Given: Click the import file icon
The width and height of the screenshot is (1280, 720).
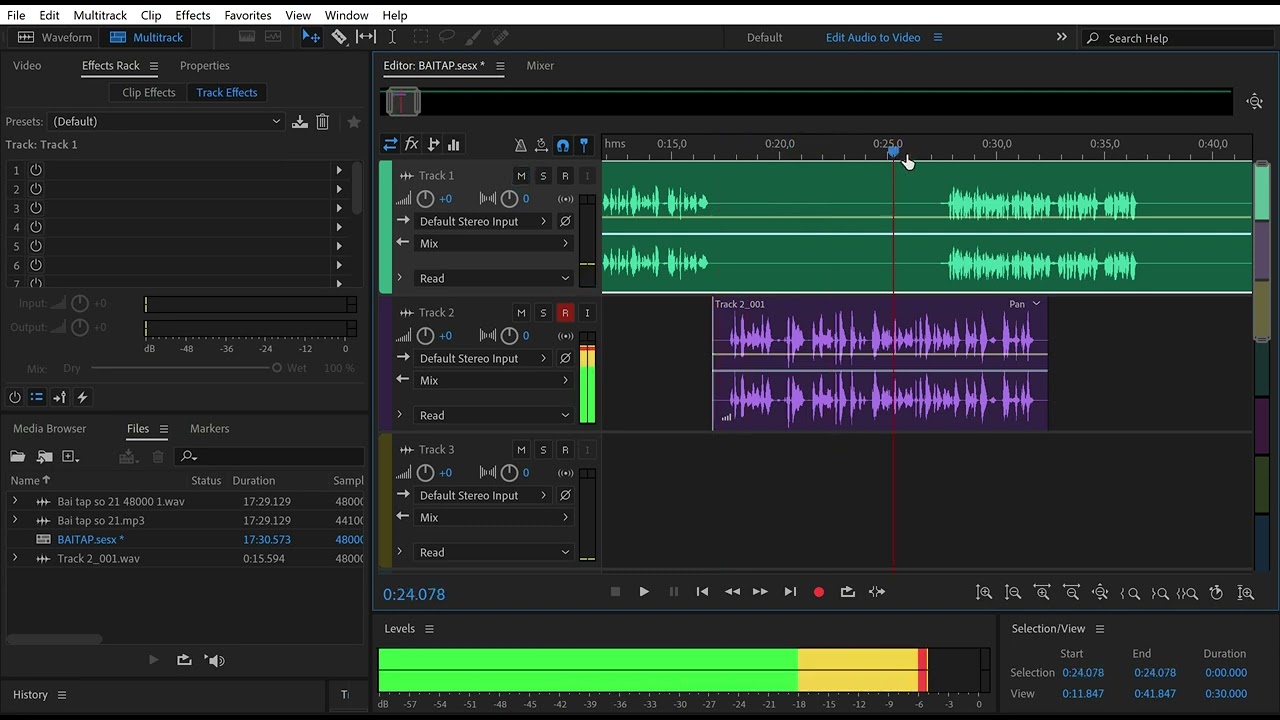Looking at the screenshot, I should point(45,456).
